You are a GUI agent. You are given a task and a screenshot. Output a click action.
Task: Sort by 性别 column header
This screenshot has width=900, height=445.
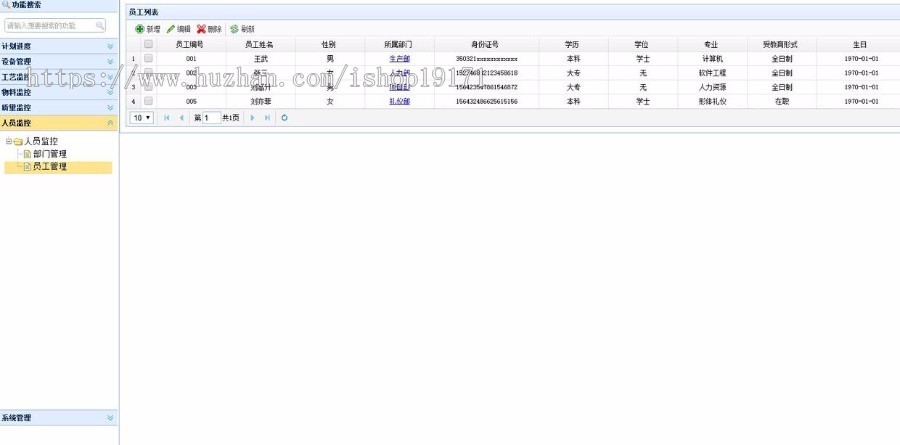330,44
